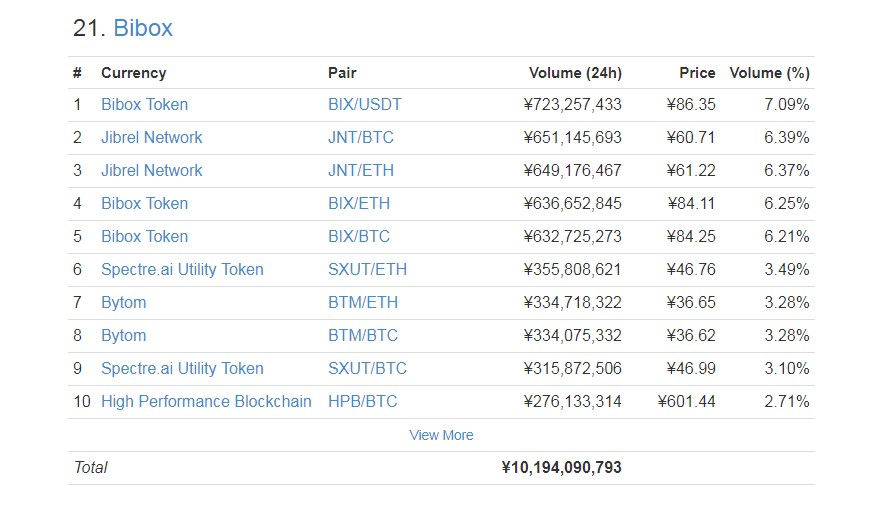The image size is (875, 509).
Task: Open the BIX/ETH pair link
Action: (x=359, y=203)
